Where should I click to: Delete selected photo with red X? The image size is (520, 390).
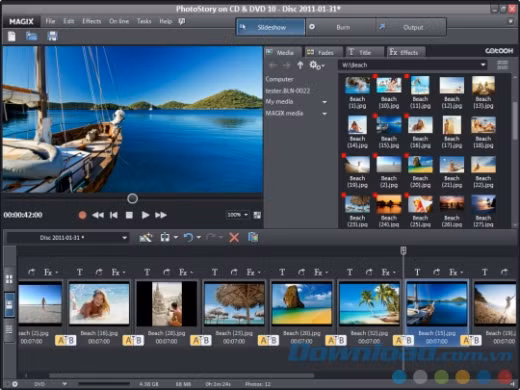(x=234, y=237)
